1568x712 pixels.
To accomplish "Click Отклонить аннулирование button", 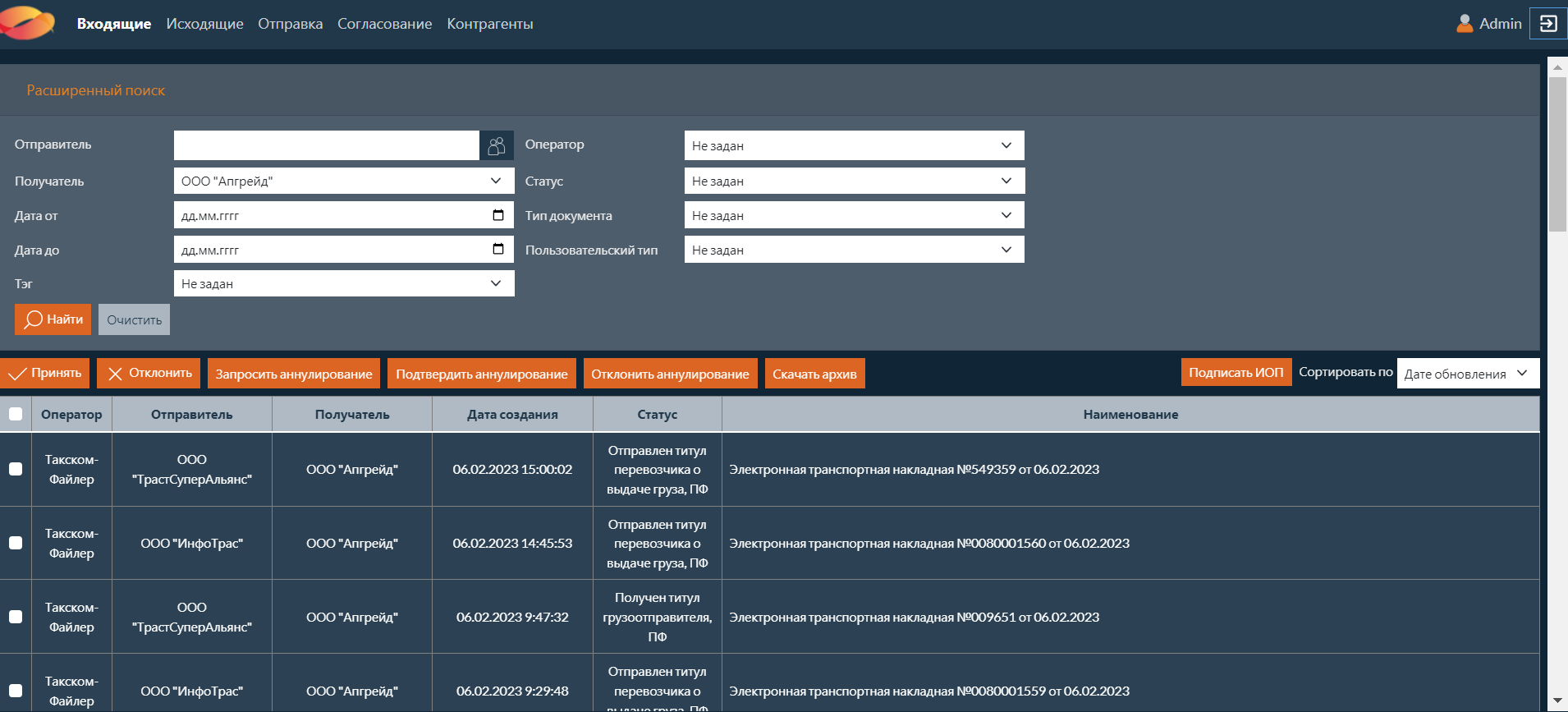I will pyautogui.click(x=670, y=373).
